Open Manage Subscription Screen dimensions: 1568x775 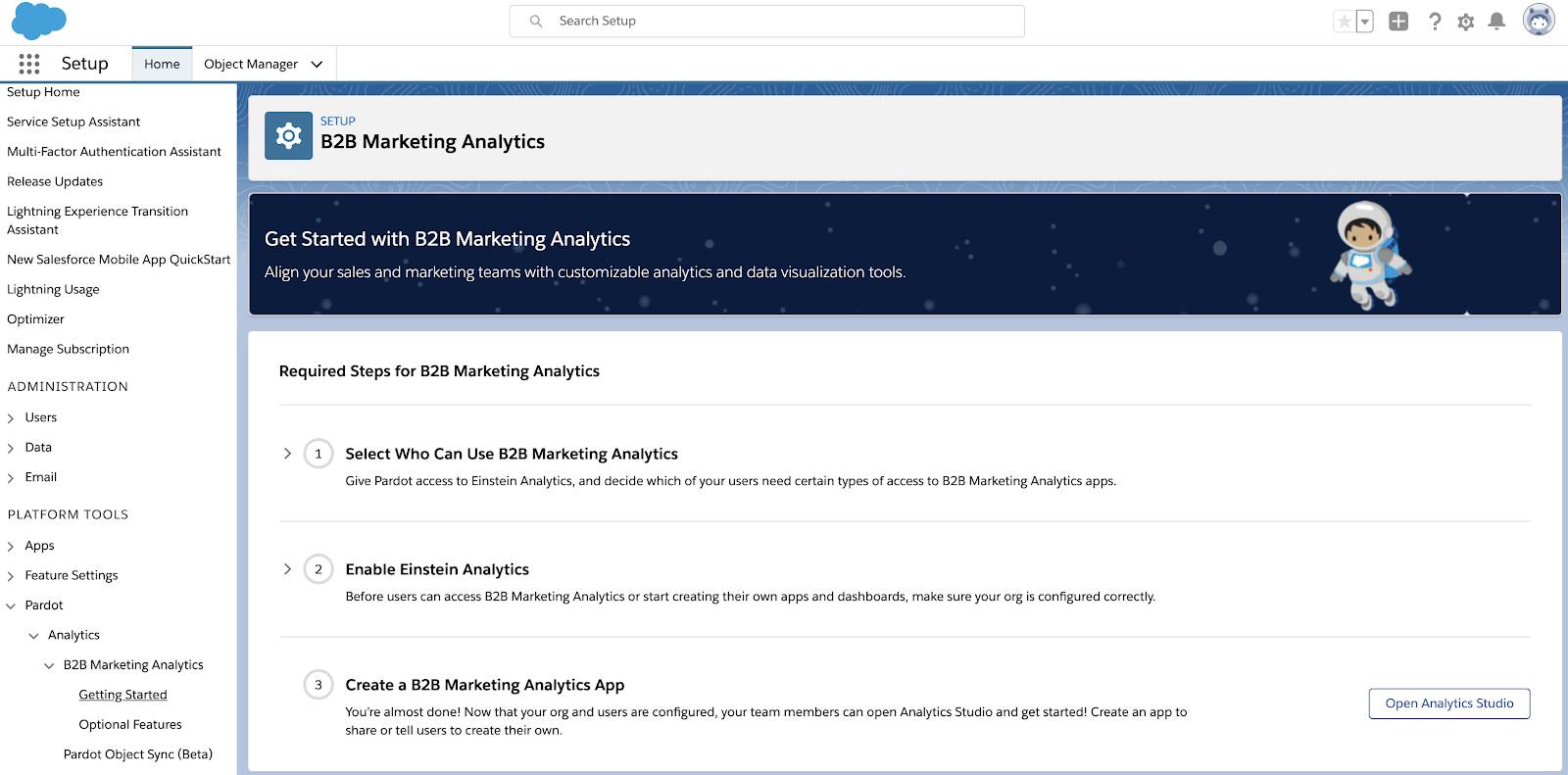point(68,349)
